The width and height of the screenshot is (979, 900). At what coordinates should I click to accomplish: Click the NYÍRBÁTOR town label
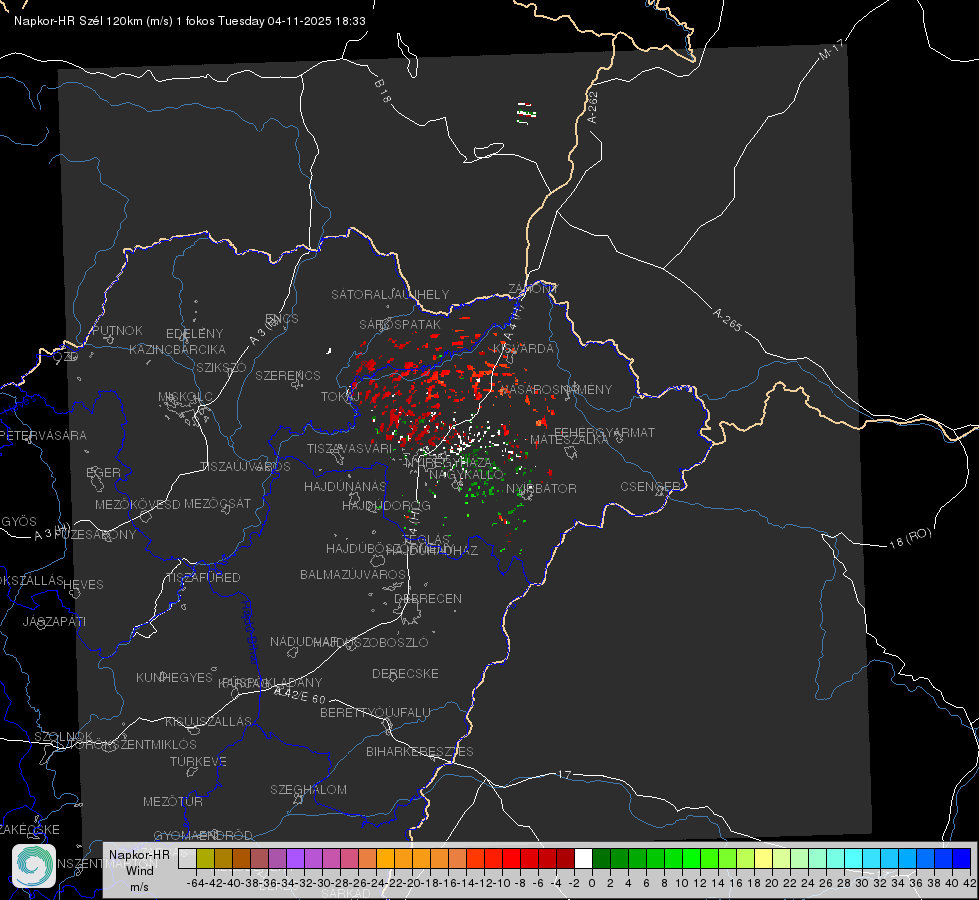click(x=541, y=488)
